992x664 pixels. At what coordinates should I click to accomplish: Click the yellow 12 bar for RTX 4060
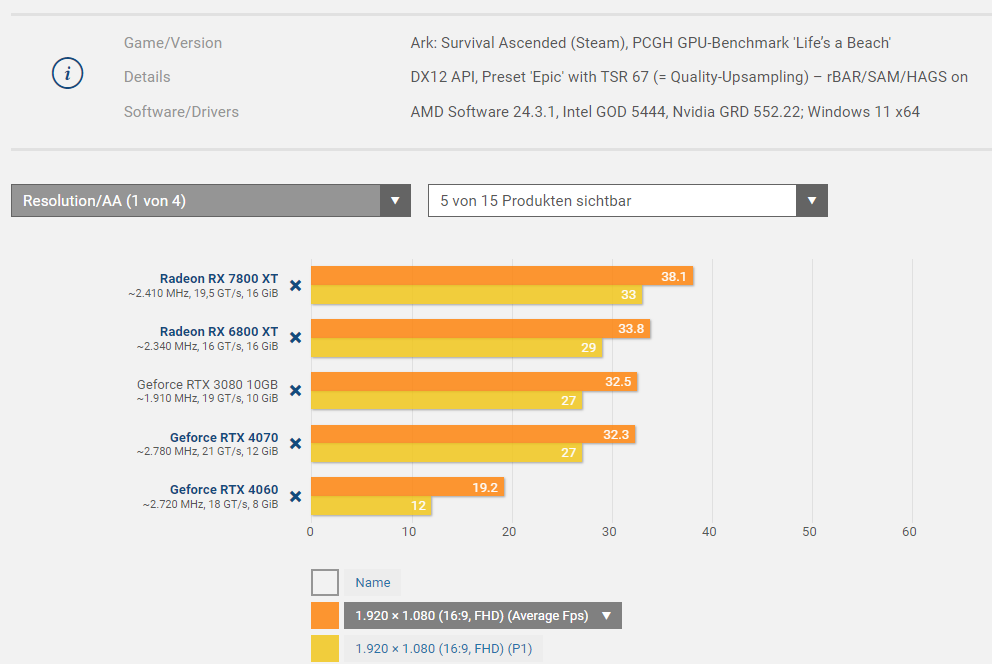click(371, 505)
